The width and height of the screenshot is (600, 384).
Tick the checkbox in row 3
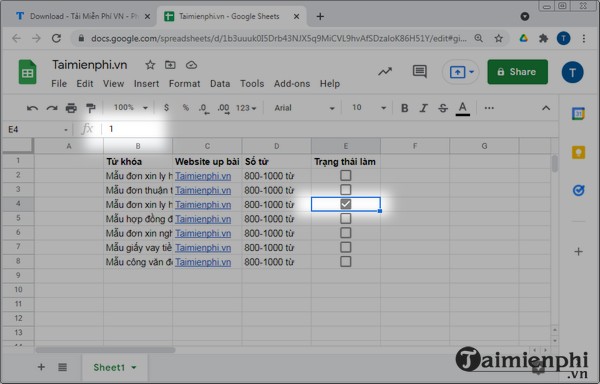point(346,190)
